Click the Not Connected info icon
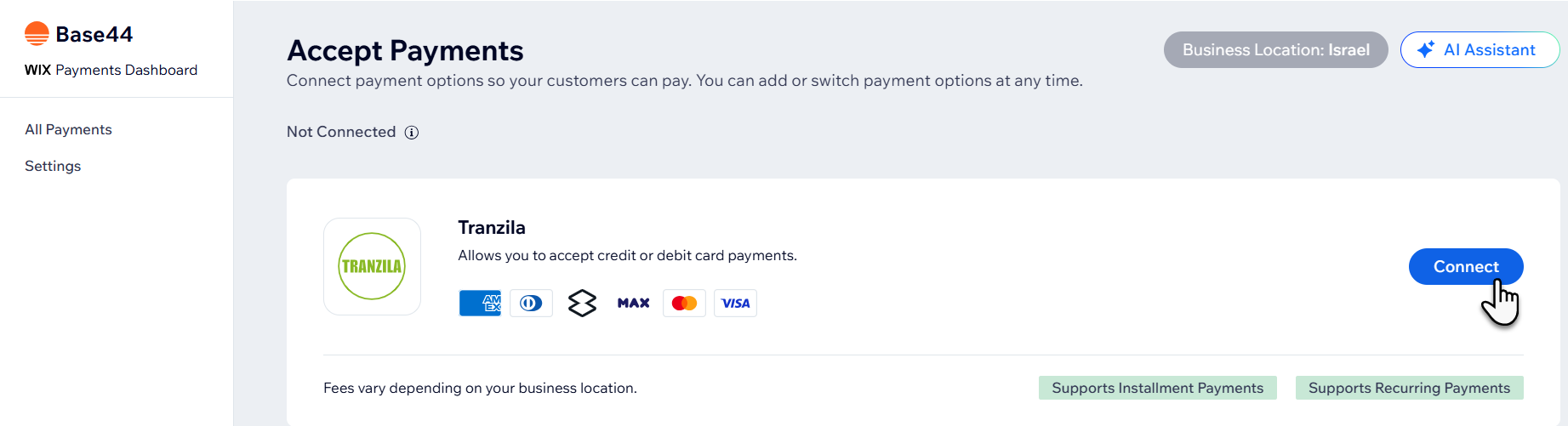Viewport: 1568px width, 426px height. click(412, 132)
